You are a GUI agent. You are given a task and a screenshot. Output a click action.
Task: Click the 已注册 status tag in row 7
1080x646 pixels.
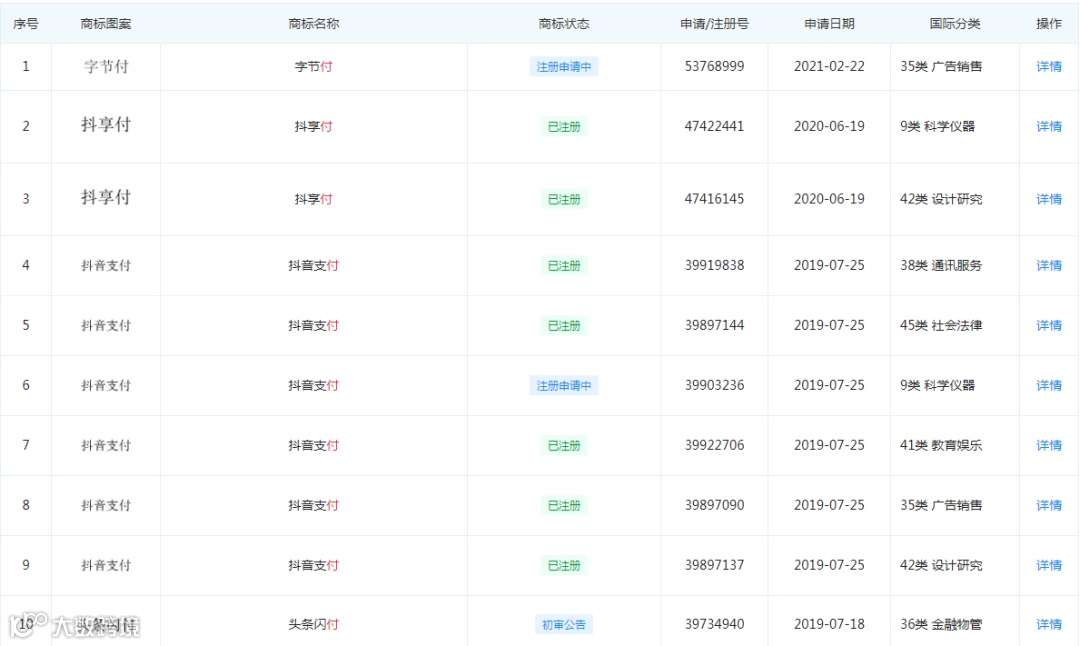click(563, 446)
